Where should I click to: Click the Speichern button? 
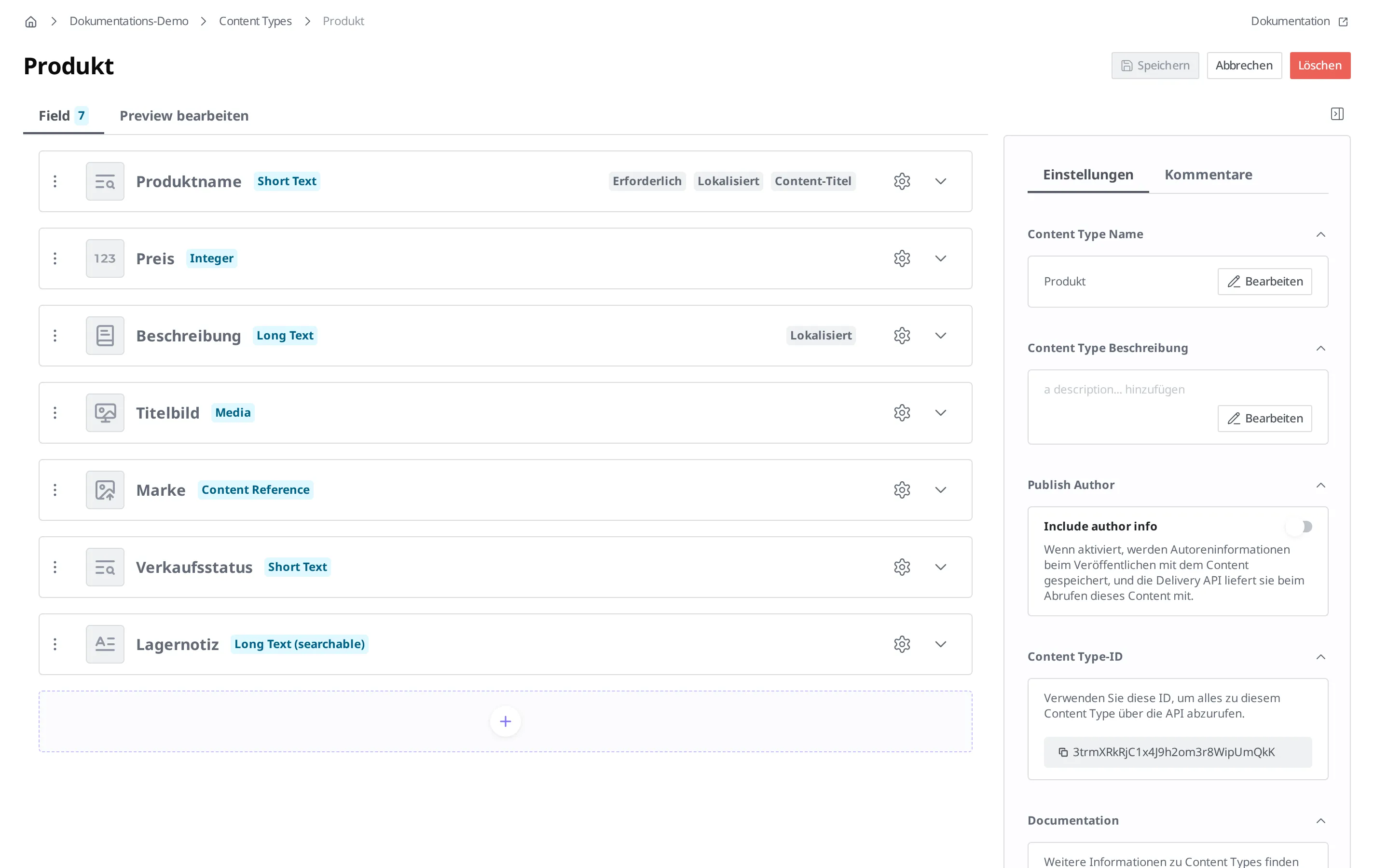click(x=1155, y=66)
